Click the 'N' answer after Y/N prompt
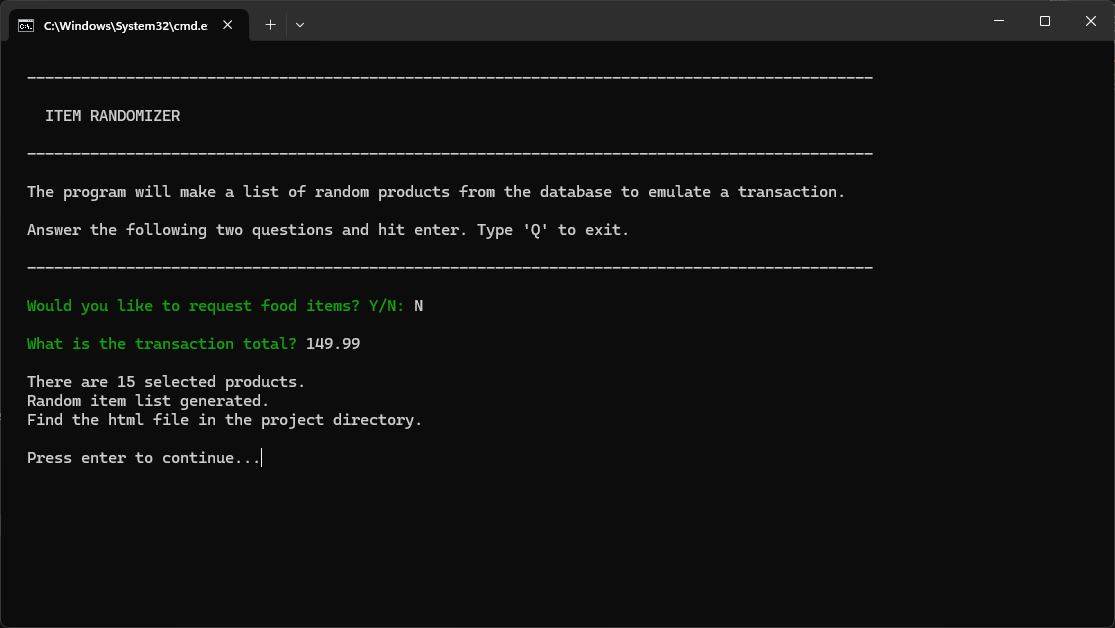Image resolution: width=1115 pixels, height=628 pixels. (x=419, y=306)
